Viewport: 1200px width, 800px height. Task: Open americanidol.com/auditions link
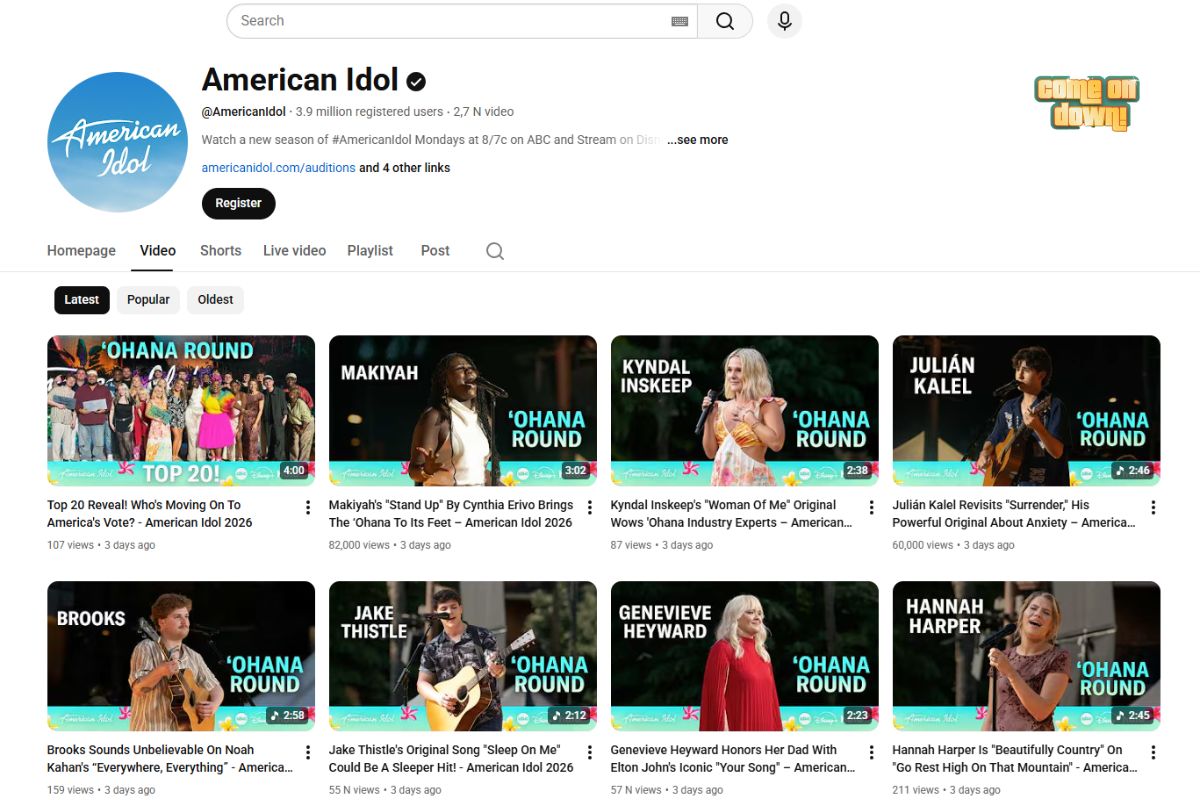pos(278,168)
